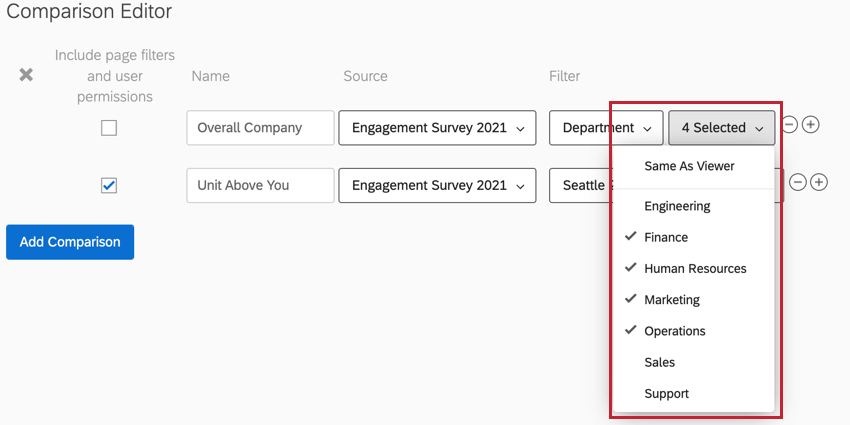Add a row after Unit Above You (plus icon)
Image resolution: width=850 pixels, height=425 pixels.
[819, 182]
